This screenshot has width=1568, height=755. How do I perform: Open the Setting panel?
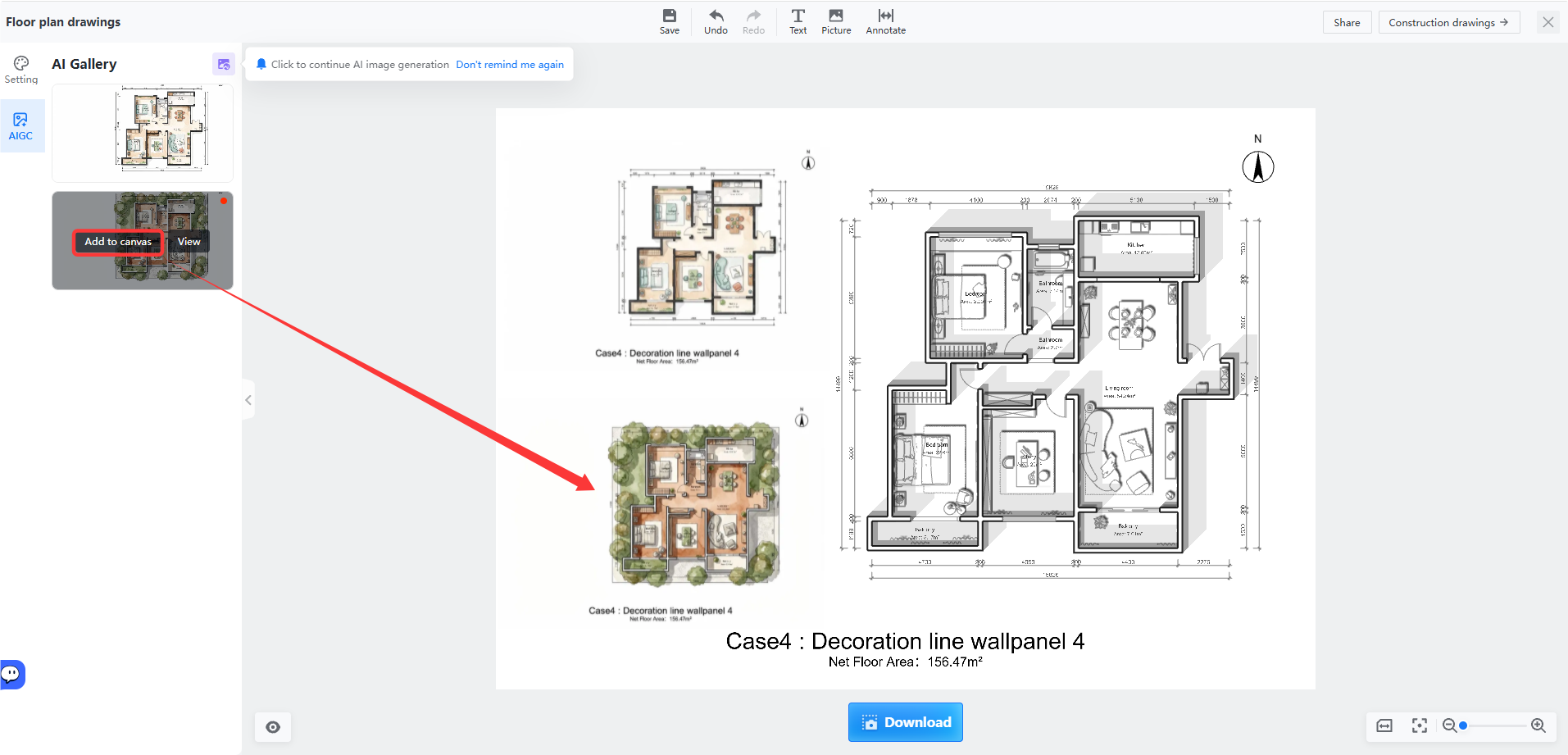pos(21,70)
